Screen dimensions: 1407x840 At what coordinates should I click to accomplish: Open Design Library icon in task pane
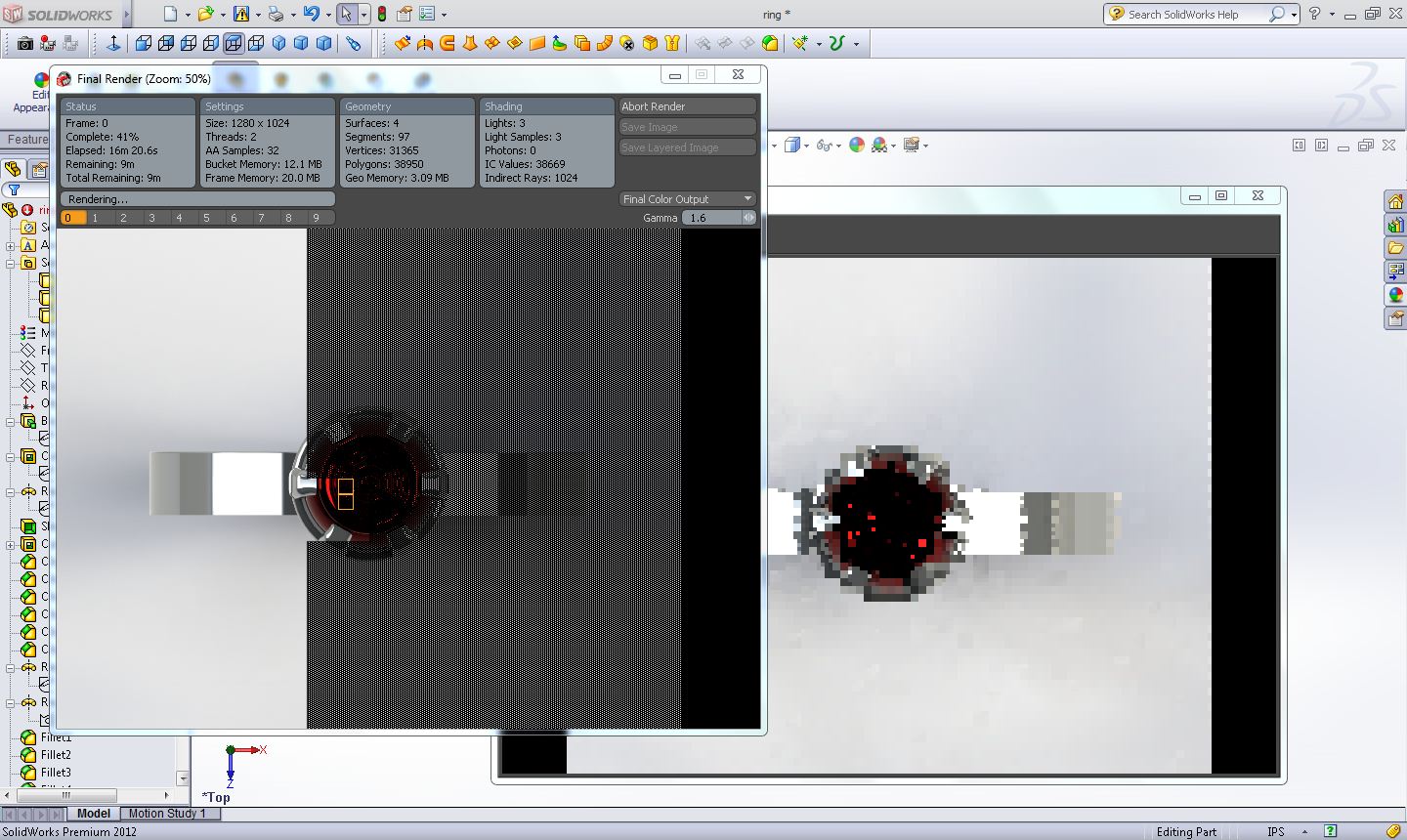1395,225
